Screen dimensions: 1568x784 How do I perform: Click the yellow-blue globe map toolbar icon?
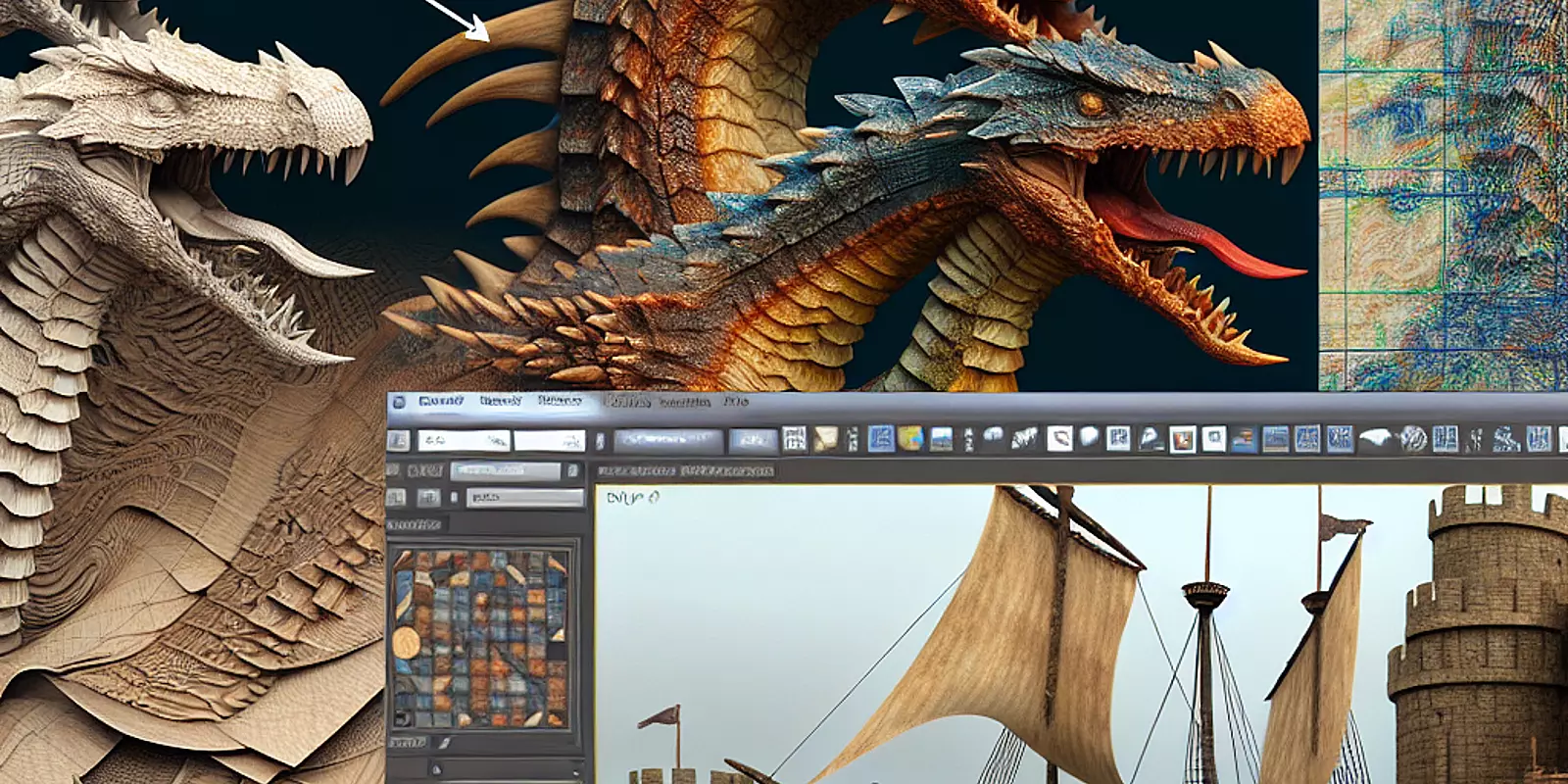[910, 439]
